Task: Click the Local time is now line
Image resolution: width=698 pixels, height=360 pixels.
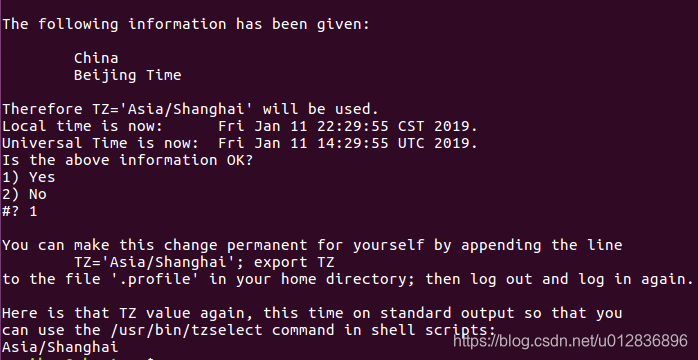Action: click(240, 126)
